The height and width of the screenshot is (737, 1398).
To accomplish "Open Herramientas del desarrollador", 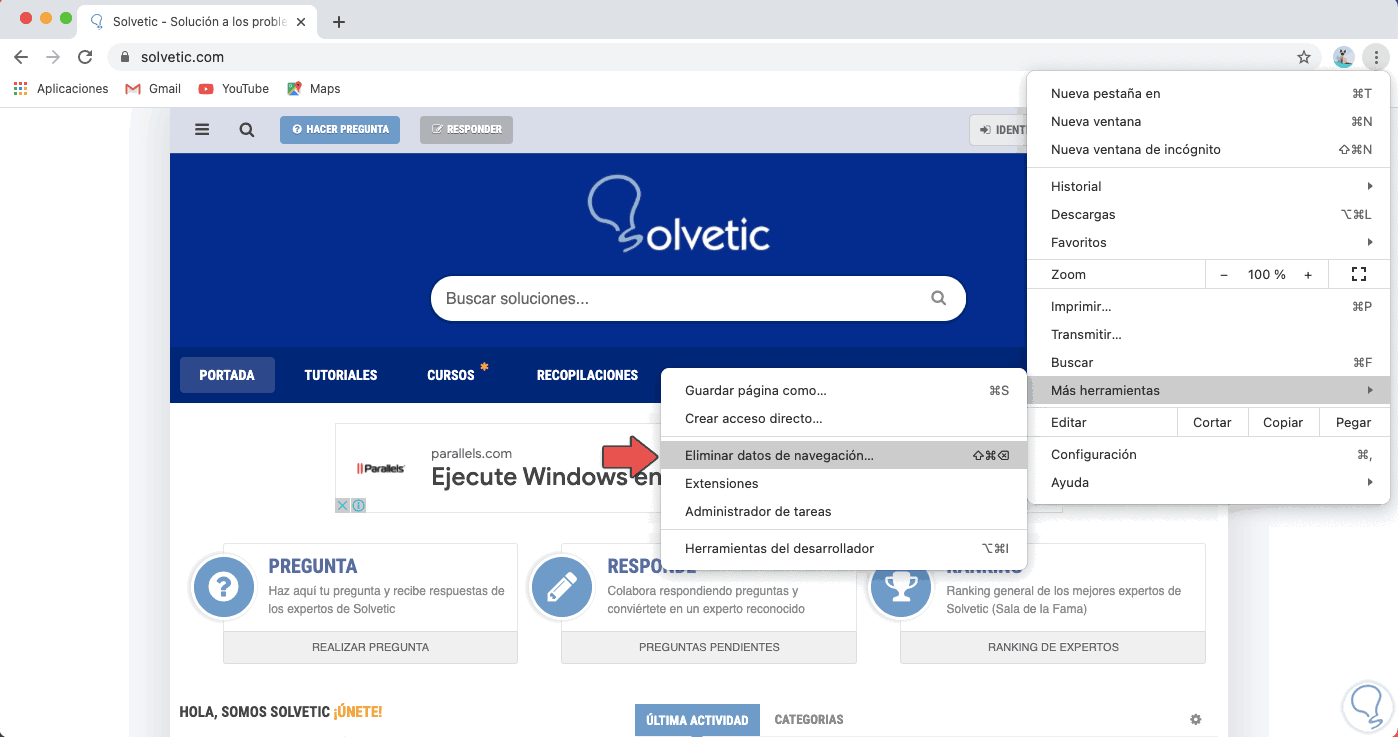I will tap(844, 548).
